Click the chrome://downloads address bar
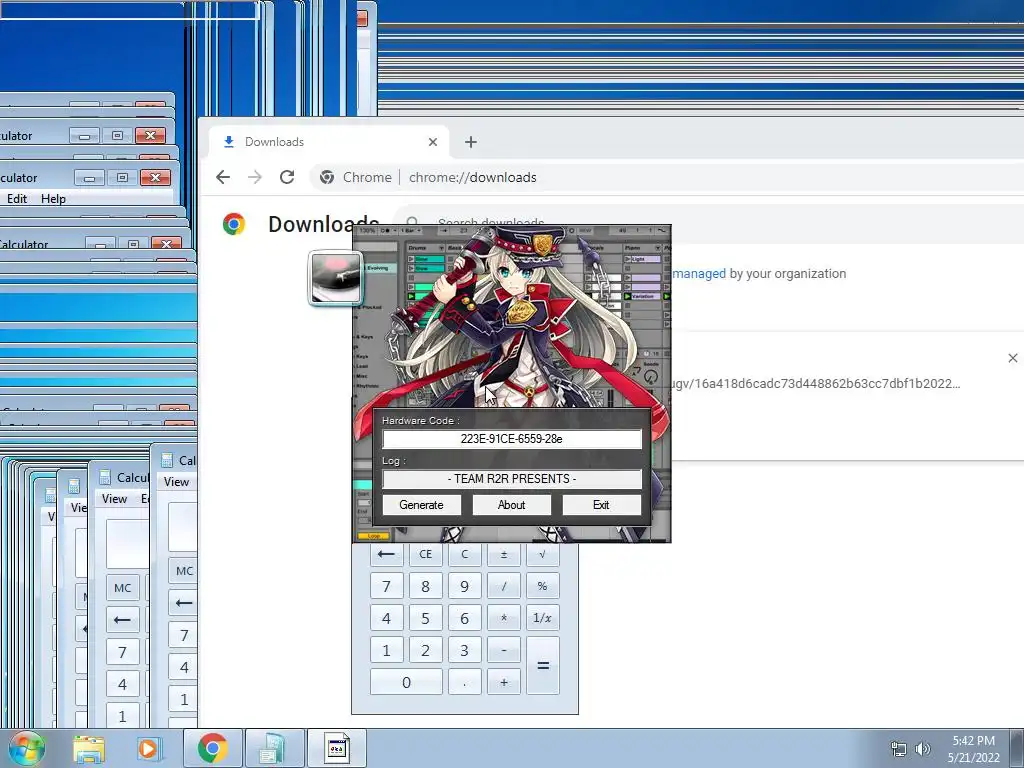1024x768 pixels. click(472, 177)
